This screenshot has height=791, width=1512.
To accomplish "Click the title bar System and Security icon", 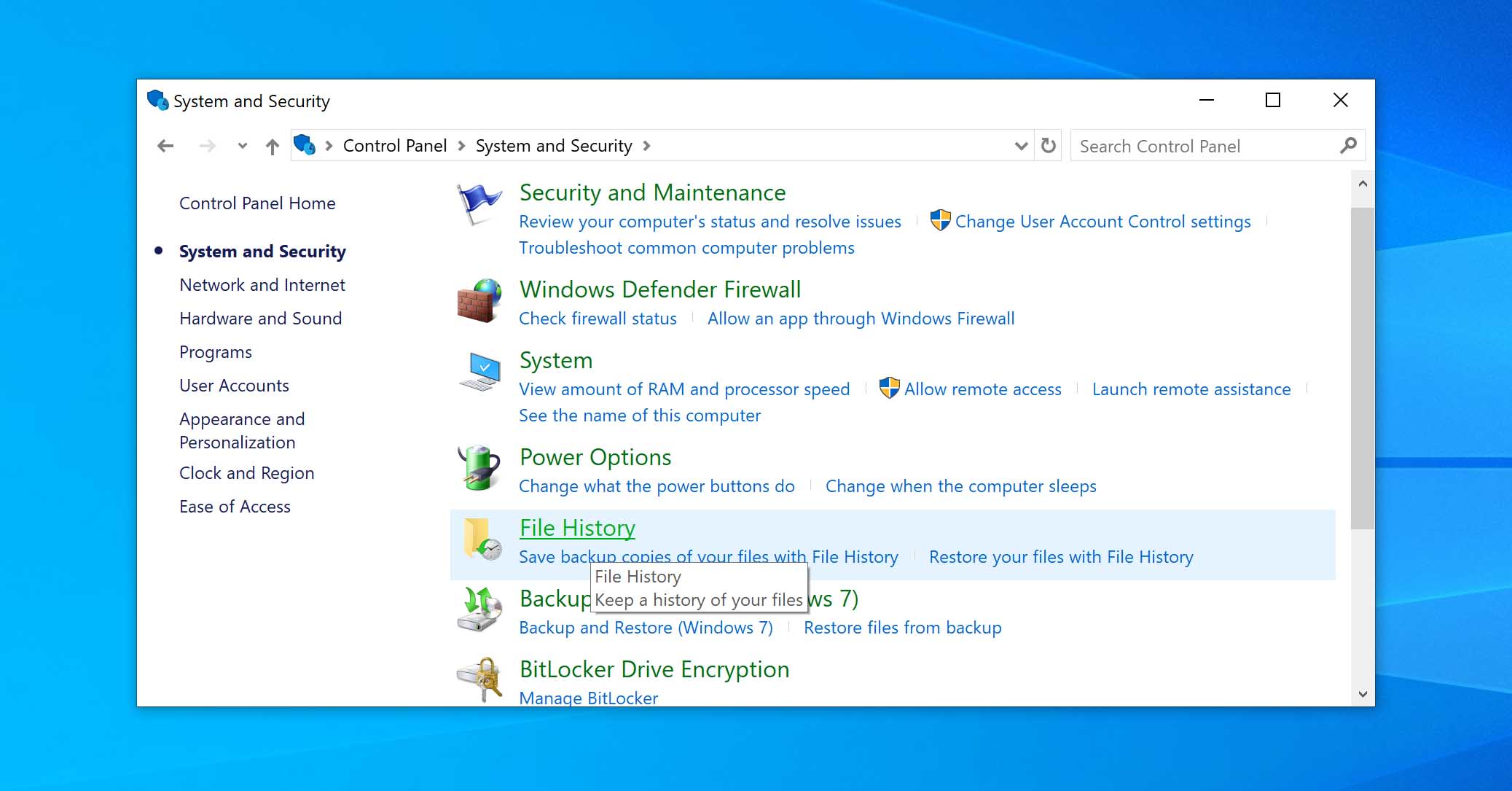I will pyautogui.click(x=157, y=100).
